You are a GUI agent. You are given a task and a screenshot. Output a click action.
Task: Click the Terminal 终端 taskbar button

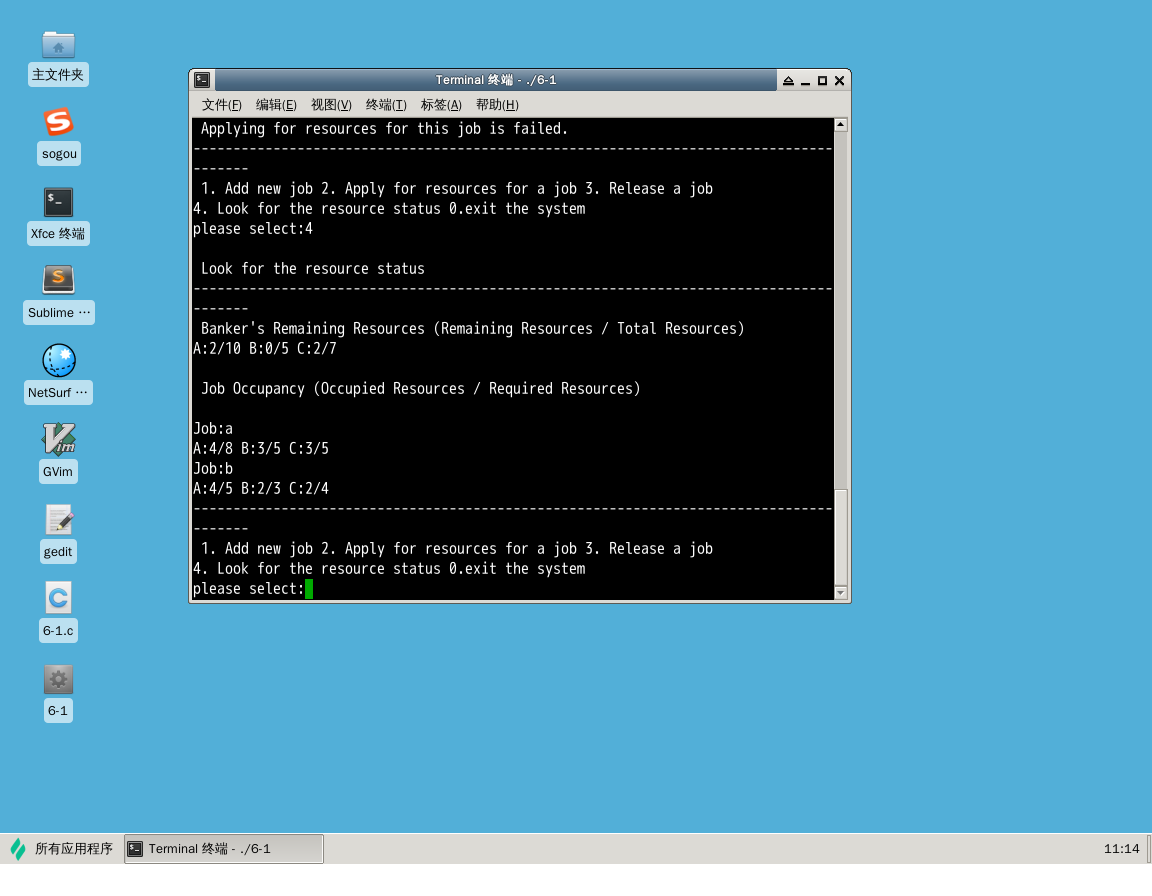(223, 849)
